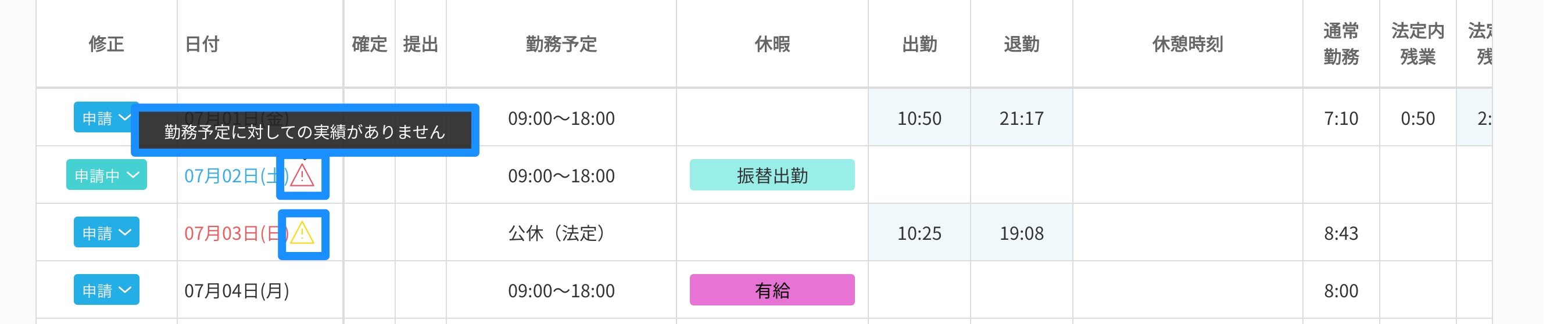The height and width of the screenshot is (324, 1568).
Task: Click the 勤務予定に対しての実績がありません tooltip
Action: point(305,131)
